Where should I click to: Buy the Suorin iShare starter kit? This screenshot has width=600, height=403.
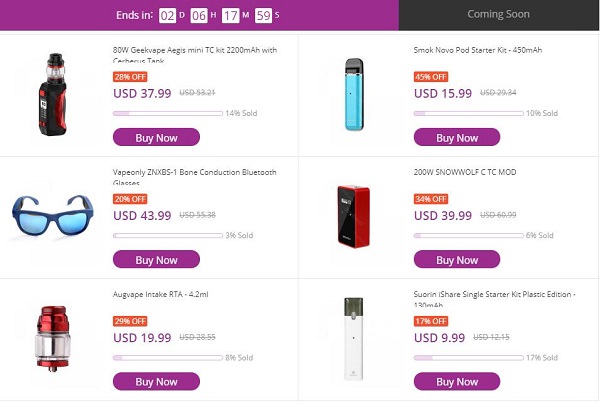pos(457,381)
